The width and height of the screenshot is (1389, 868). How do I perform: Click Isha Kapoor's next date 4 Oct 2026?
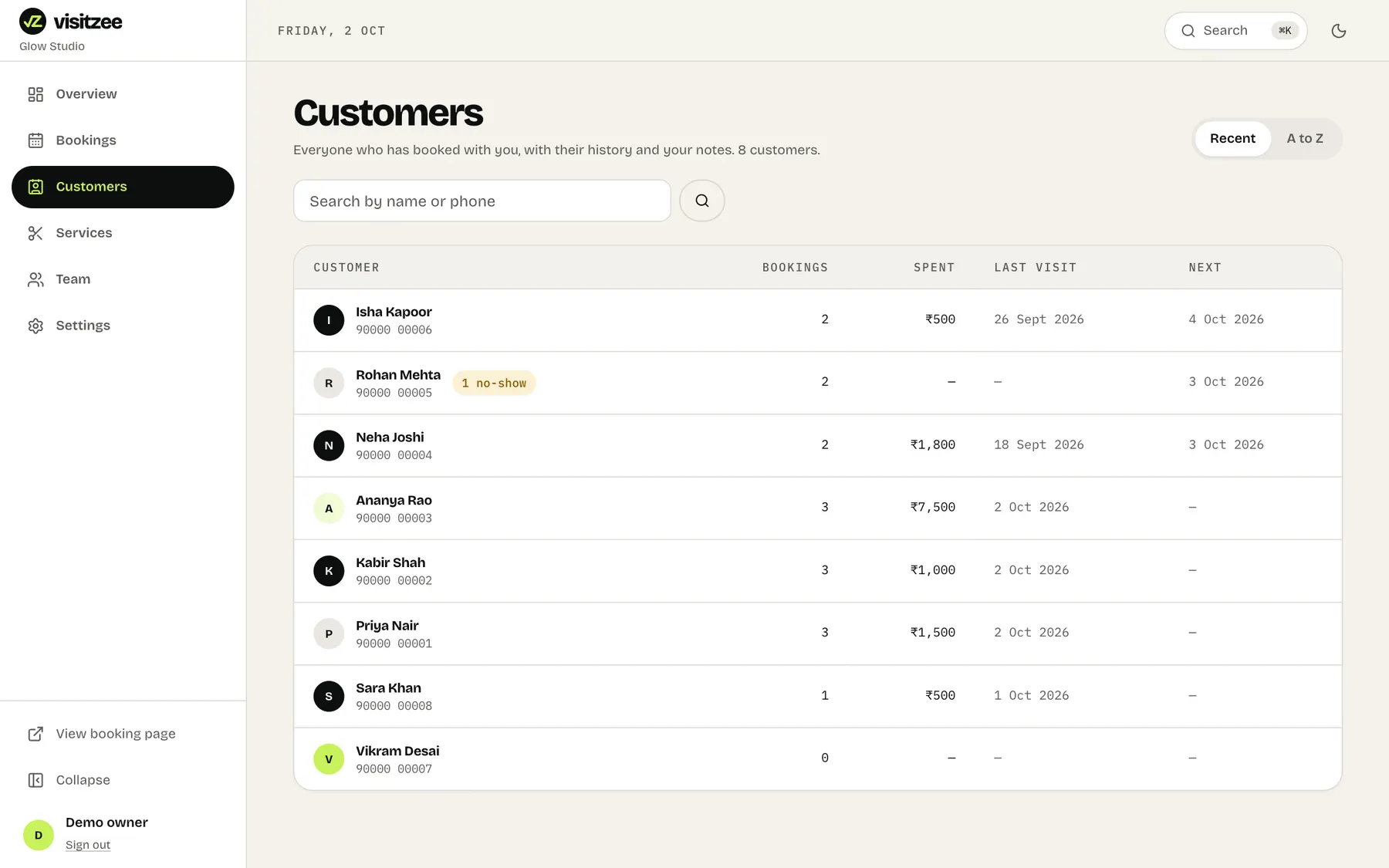1226,319
